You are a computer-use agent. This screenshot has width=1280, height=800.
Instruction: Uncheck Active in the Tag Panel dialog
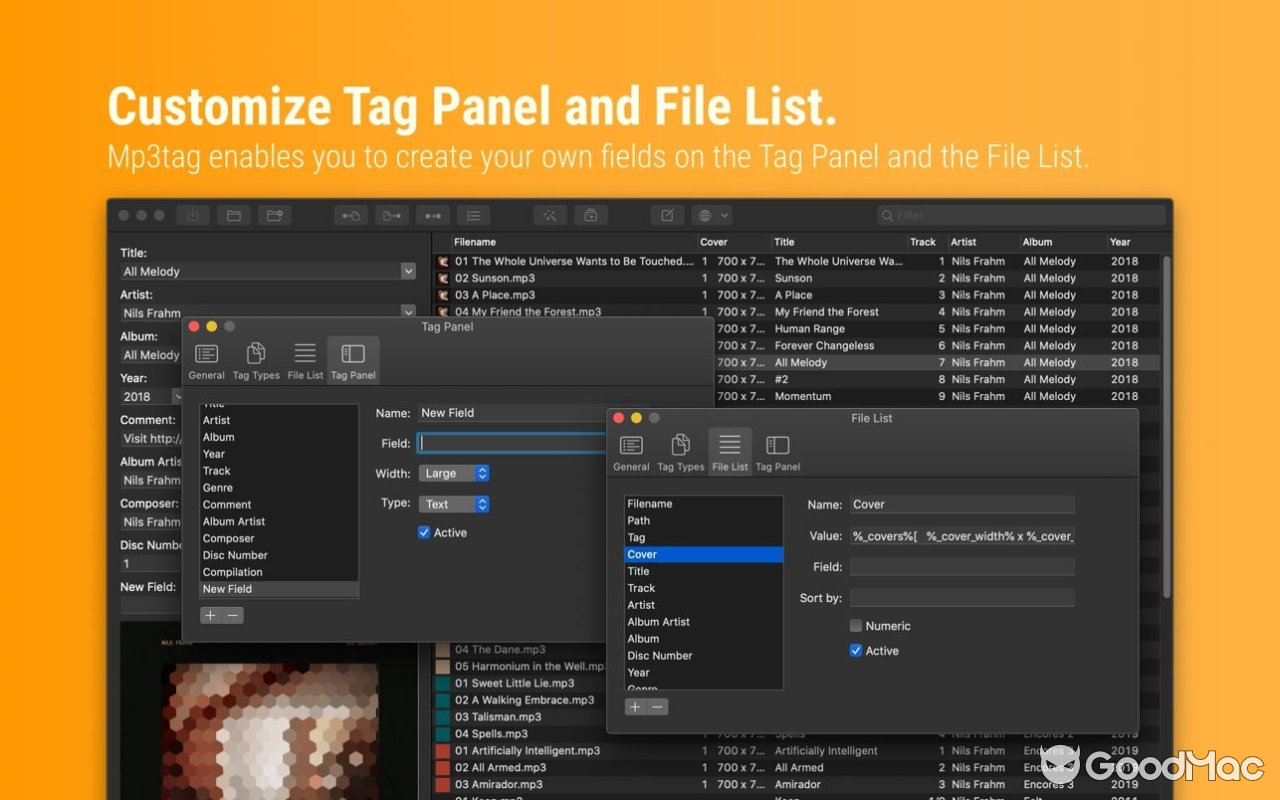point(424,532)
